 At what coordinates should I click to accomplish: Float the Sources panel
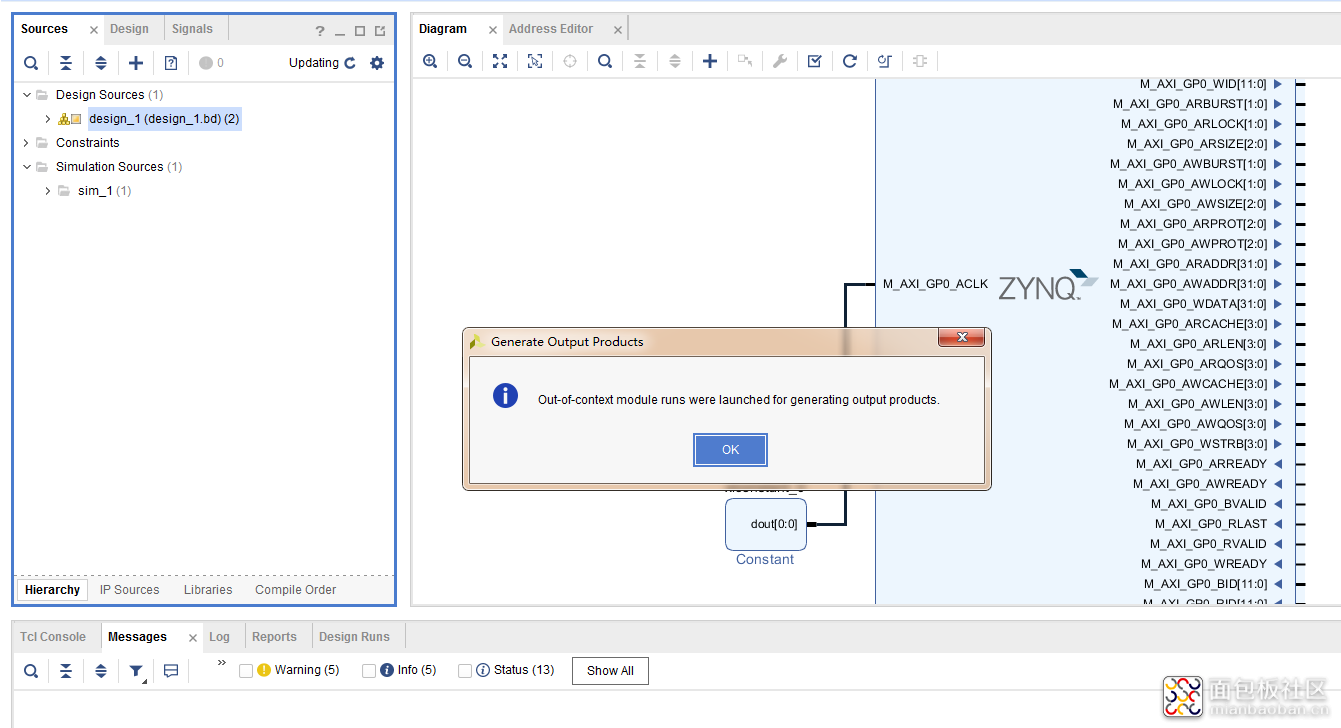click(380, 31)
